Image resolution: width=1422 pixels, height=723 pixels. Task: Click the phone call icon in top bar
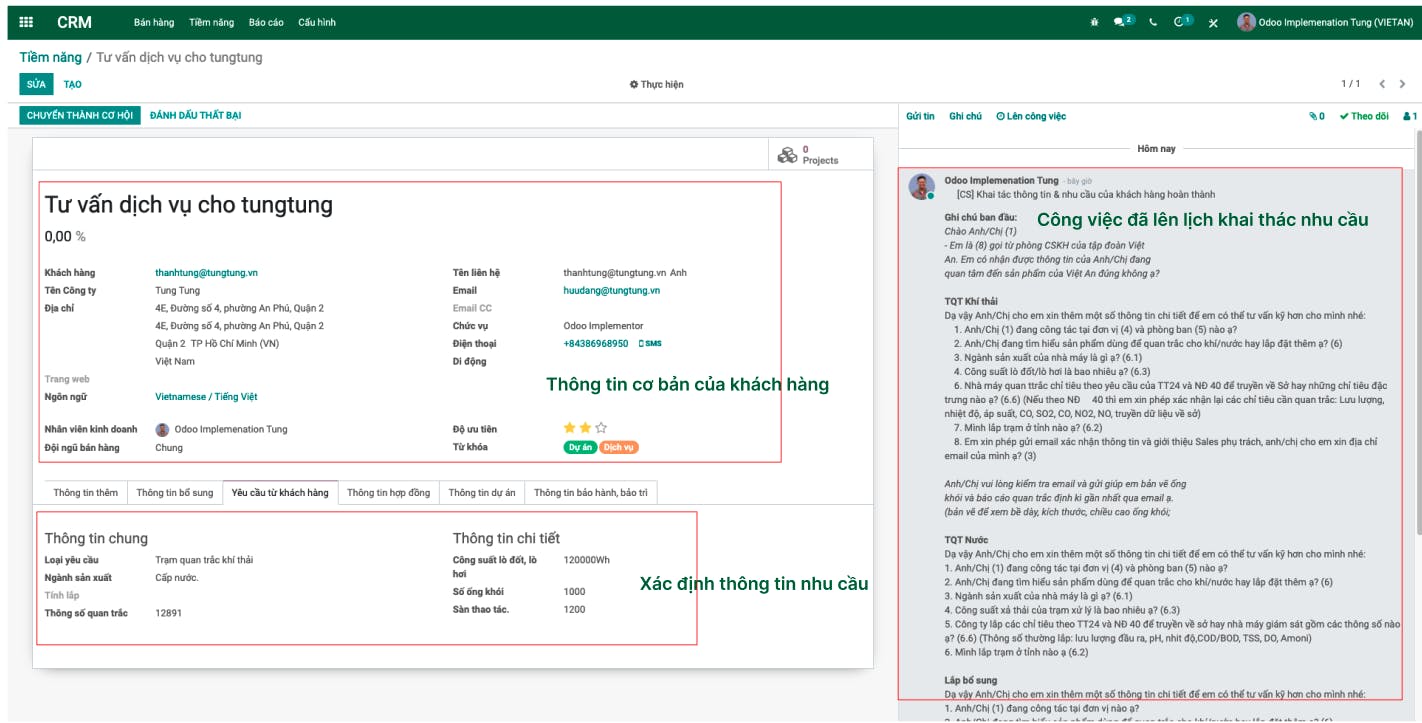click(x=1154, y=22)
